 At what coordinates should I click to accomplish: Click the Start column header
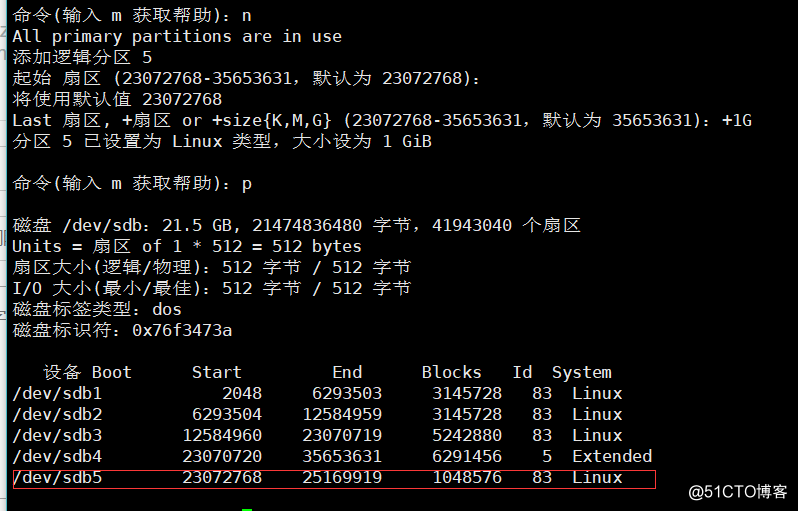point(217,373)
